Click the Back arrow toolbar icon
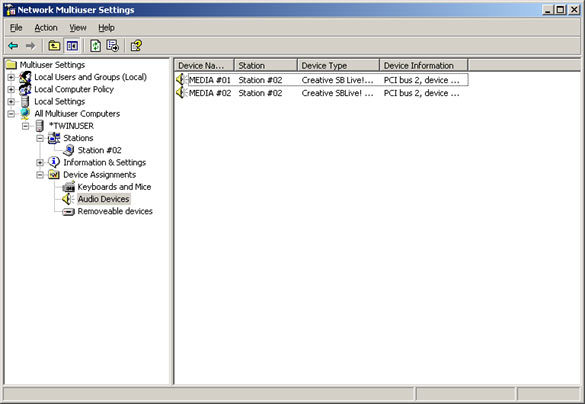 click(x=13, y=46)
